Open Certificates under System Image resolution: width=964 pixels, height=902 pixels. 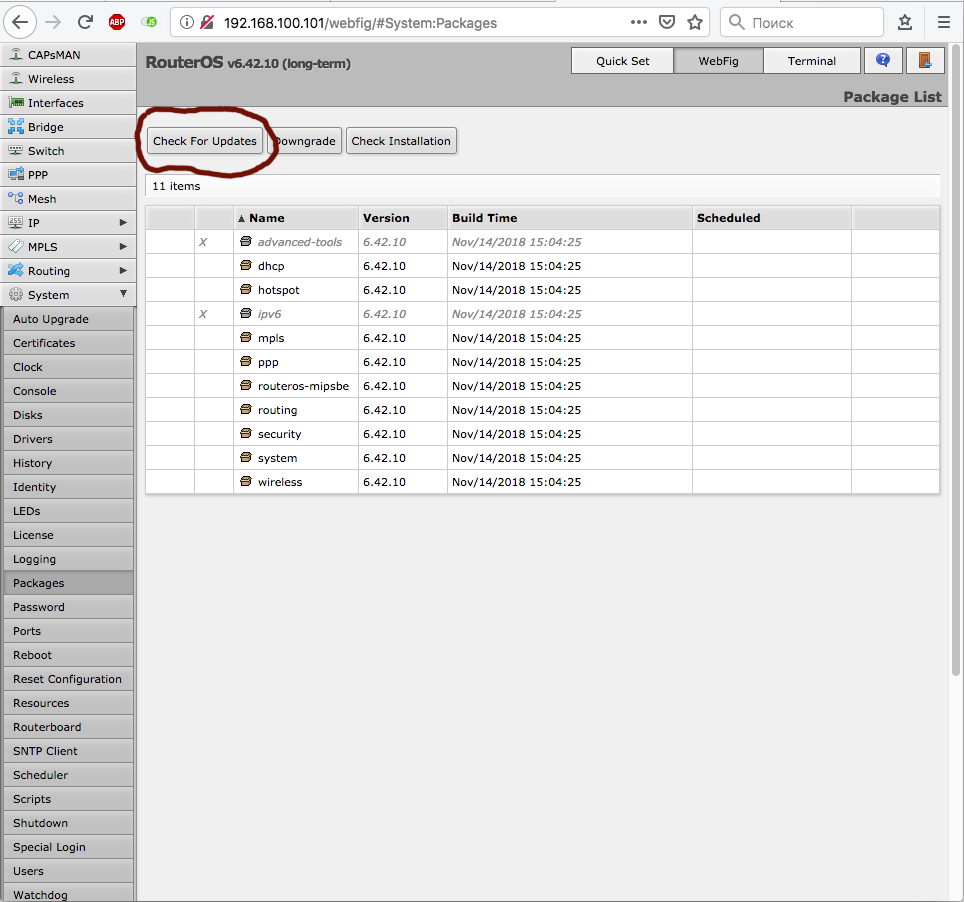[x=68, y=343]
